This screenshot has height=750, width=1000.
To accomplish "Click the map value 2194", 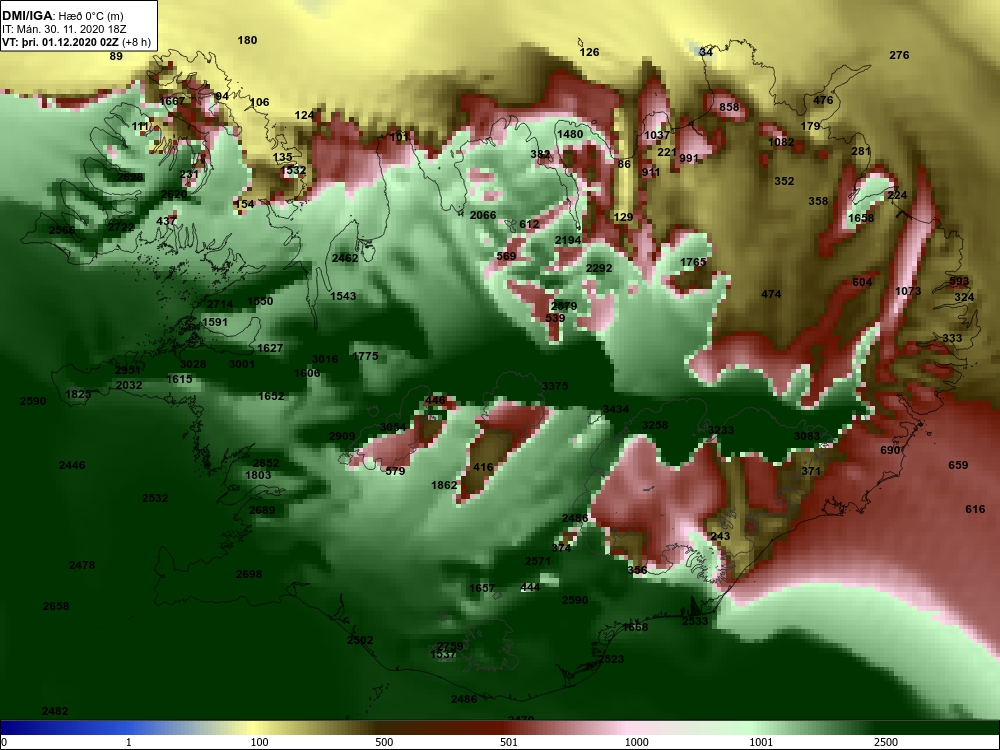I will coord(568,240).
